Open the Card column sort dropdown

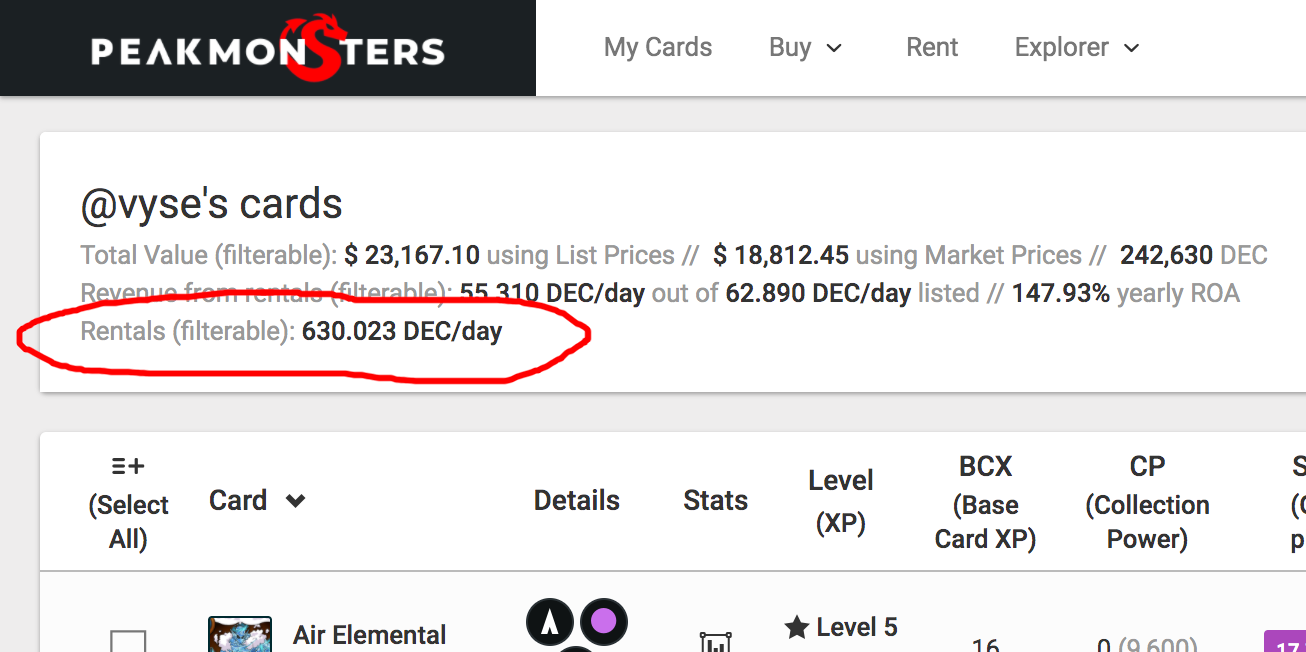pyautogui.click(x=295, y=500)
